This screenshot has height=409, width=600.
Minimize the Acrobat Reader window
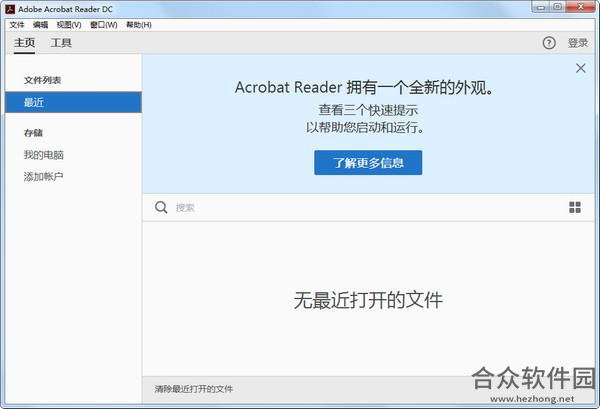tap(541, 7)
